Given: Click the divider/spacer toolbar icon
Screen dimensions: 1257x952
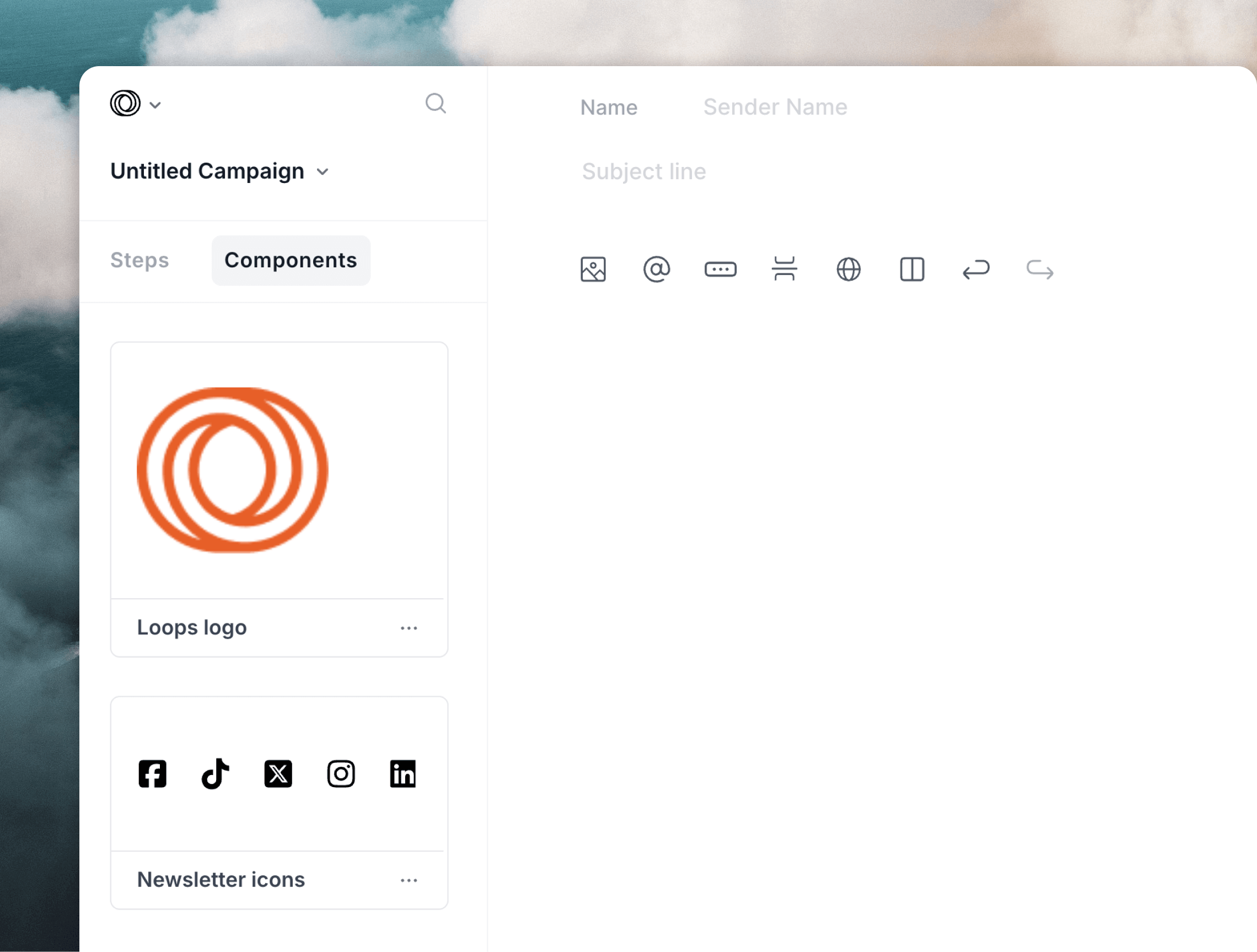Looking at the screenshot, I should [x=784, y=270].
